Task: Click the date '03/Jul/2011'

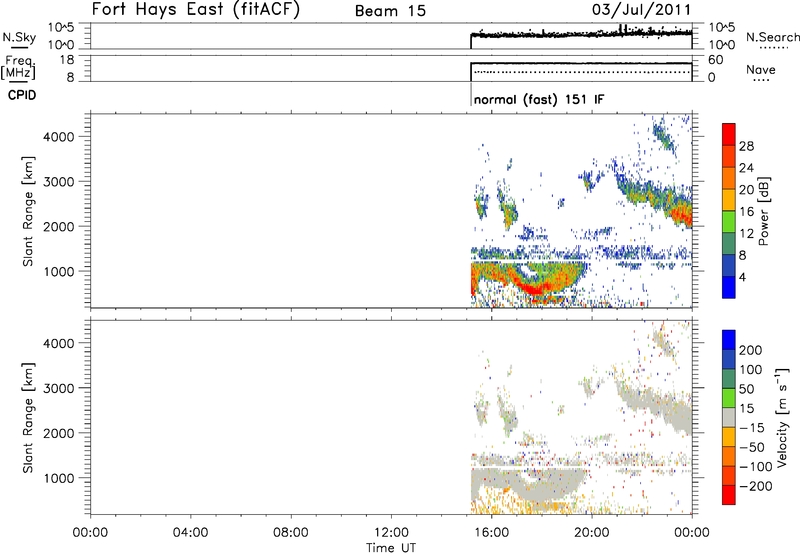Action: click(642, 9)
